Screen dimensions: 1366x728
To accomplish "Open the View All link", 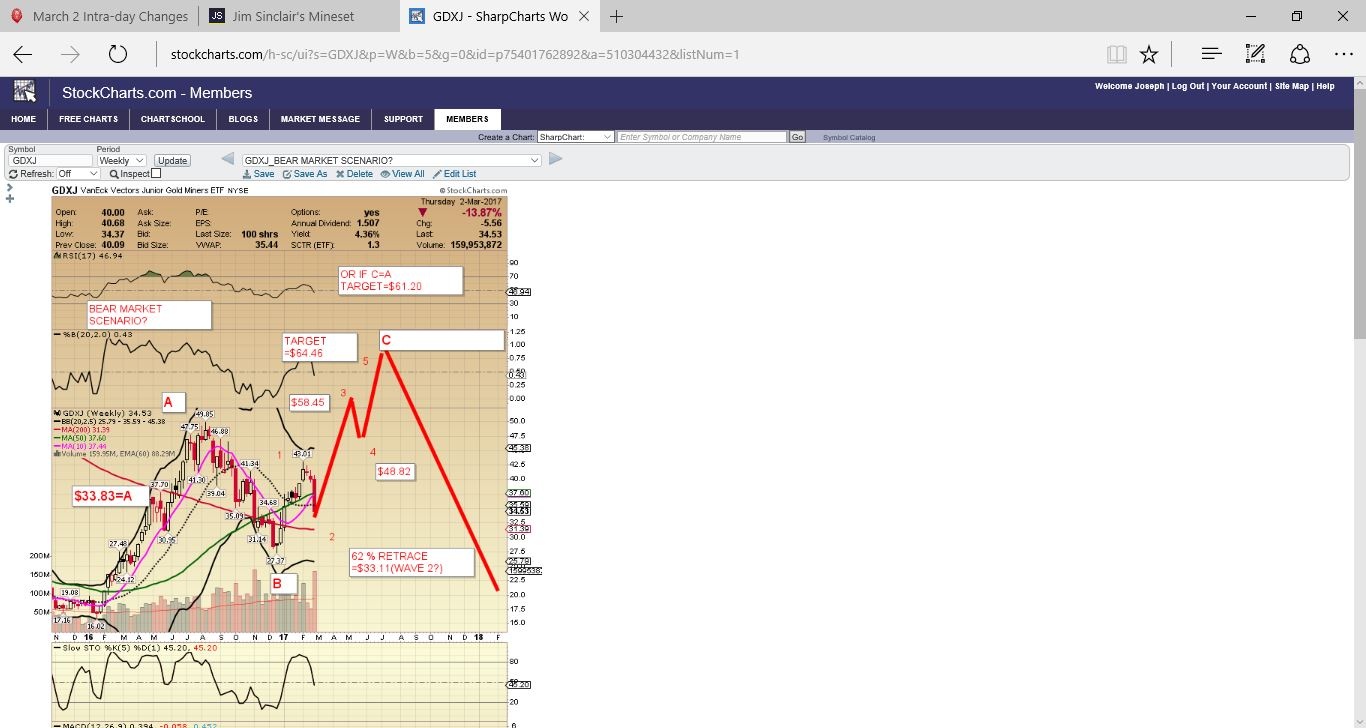I will coord(403,174).
